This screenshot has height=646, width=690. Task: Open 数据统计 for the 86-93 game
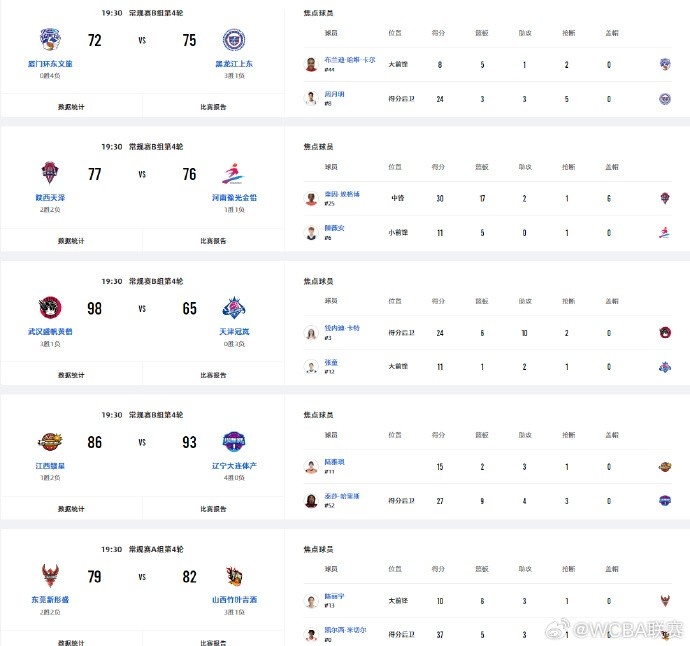click(71, 509)
